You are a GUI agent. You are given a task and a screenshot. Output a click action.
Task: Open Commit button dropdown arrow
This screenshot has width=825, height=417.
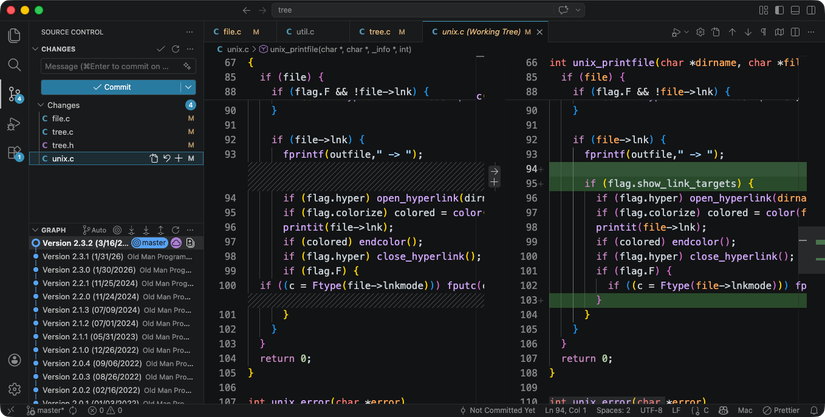pyautogui.click(x=188, y=87)
